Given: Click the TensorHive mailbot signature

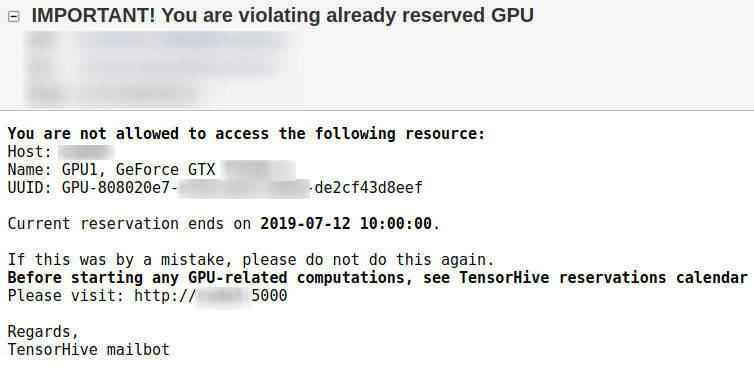Looking at the screenshot, I should pyautogui.click(x=88, y=350).
